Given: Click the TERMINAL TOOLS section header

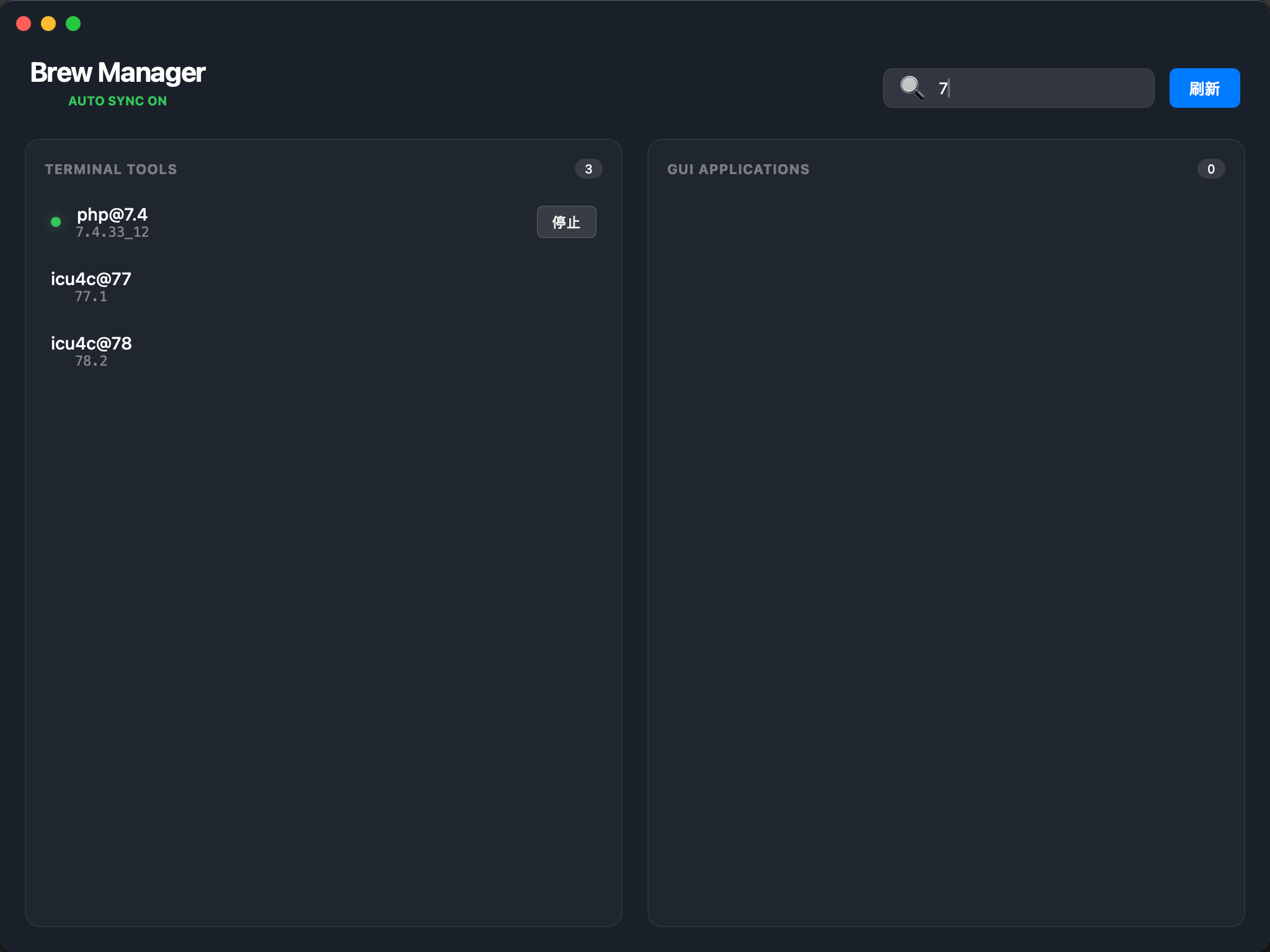Looking at the screenshot, I should click(x=111, y=169).
